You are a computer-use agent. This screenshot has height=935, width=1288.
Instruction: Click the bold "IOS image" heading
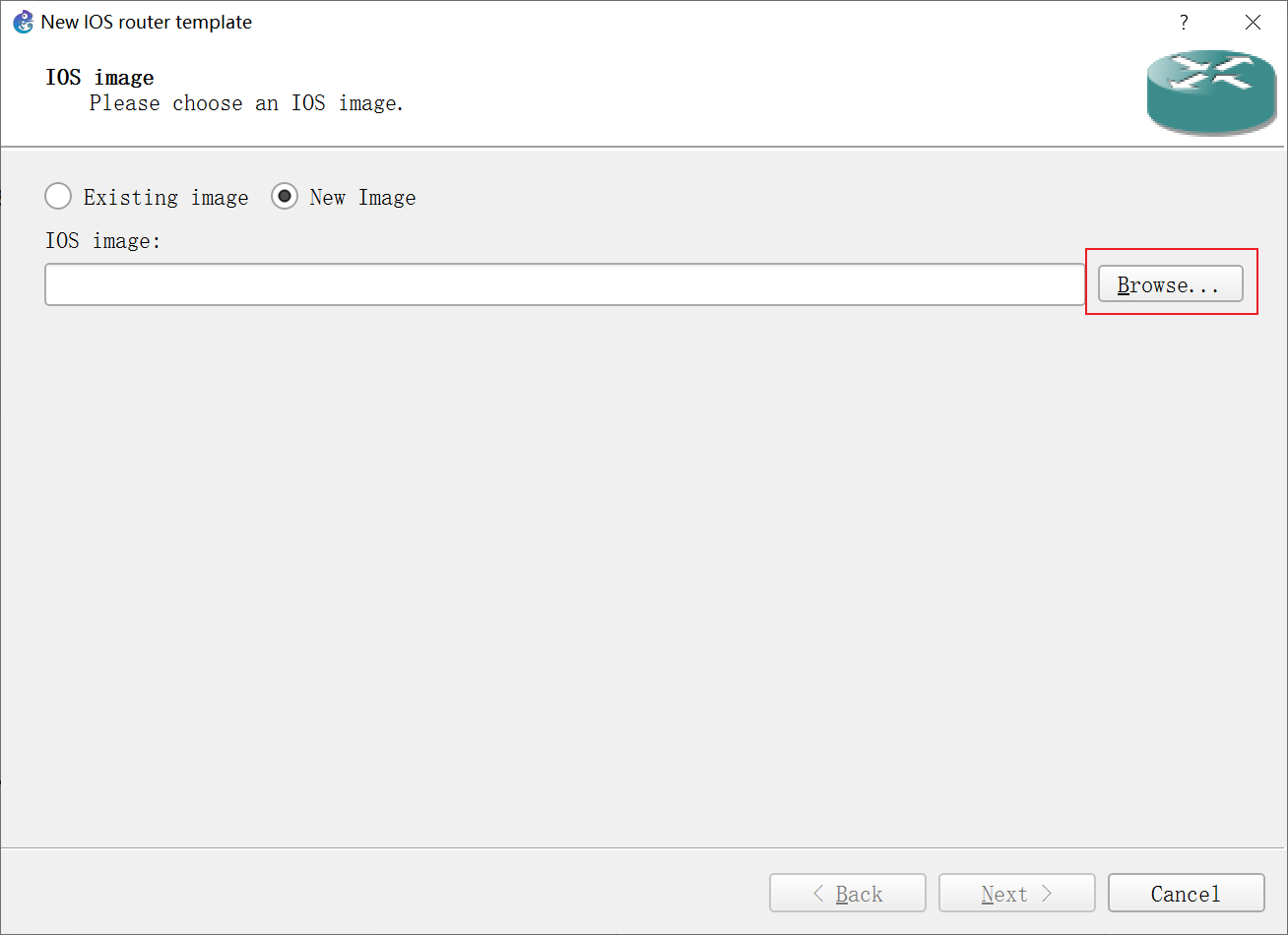tap(99, 78)
